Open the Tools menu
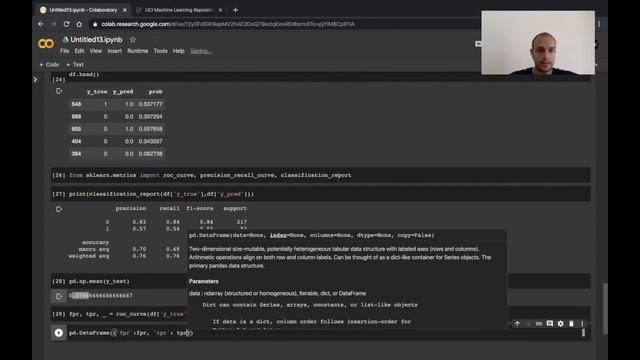 pyautogui.click(x=160, y=51)
